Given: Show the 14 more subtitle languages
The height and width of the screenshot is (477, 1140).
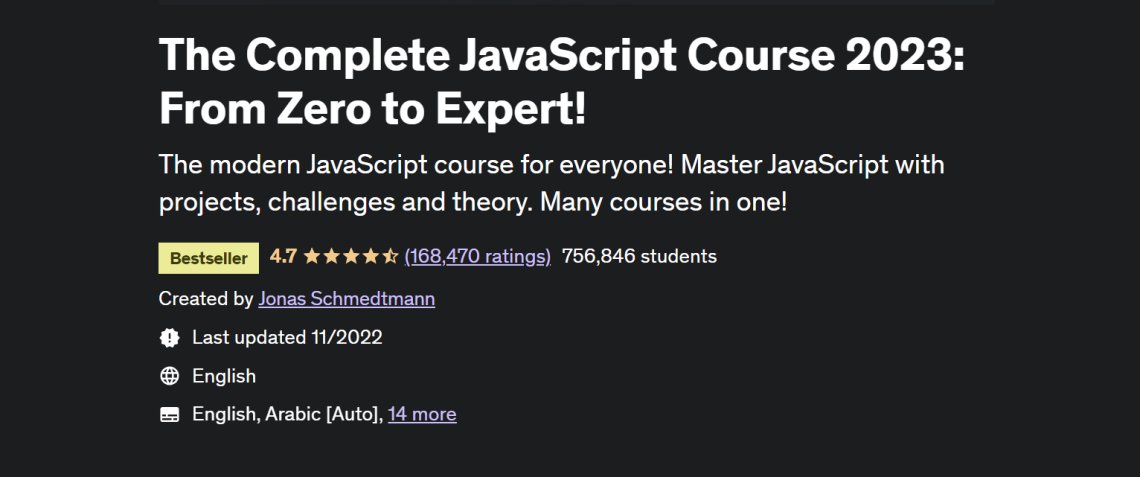Looking at the screenshot, I should point(422,414).
